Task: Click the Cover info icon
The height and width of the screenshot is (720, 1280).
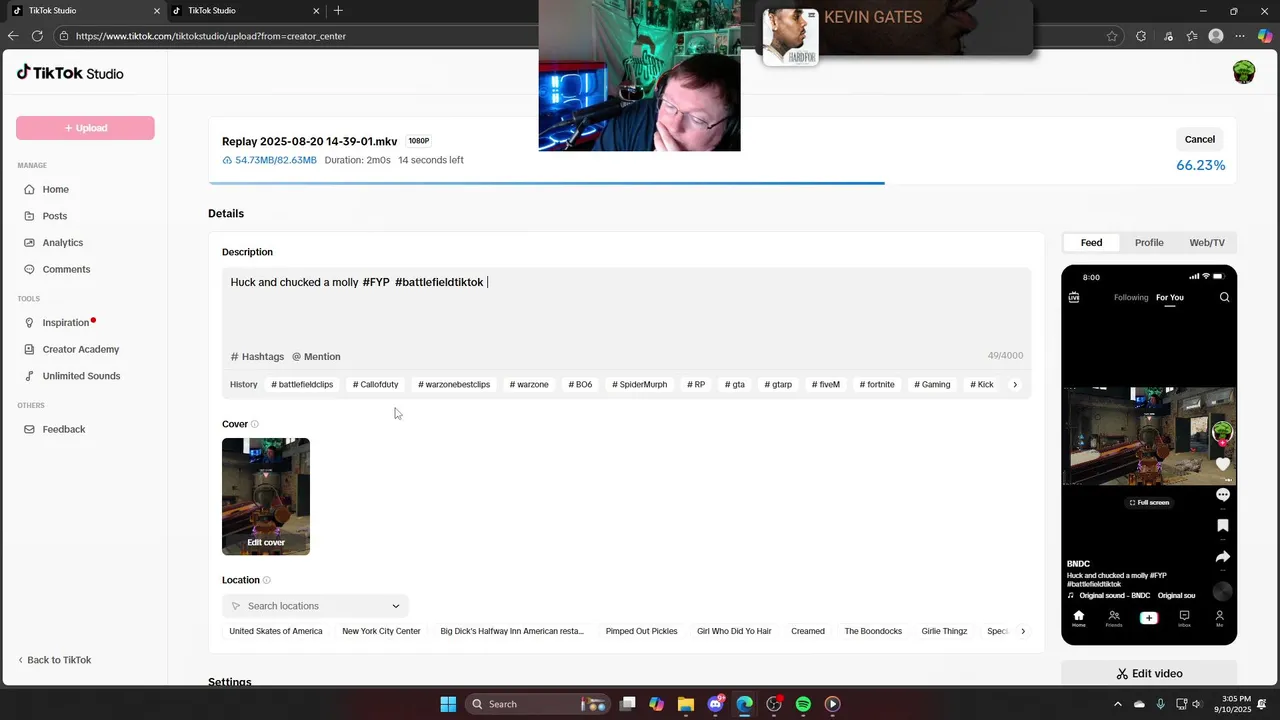Action: [x=255, y=424]
